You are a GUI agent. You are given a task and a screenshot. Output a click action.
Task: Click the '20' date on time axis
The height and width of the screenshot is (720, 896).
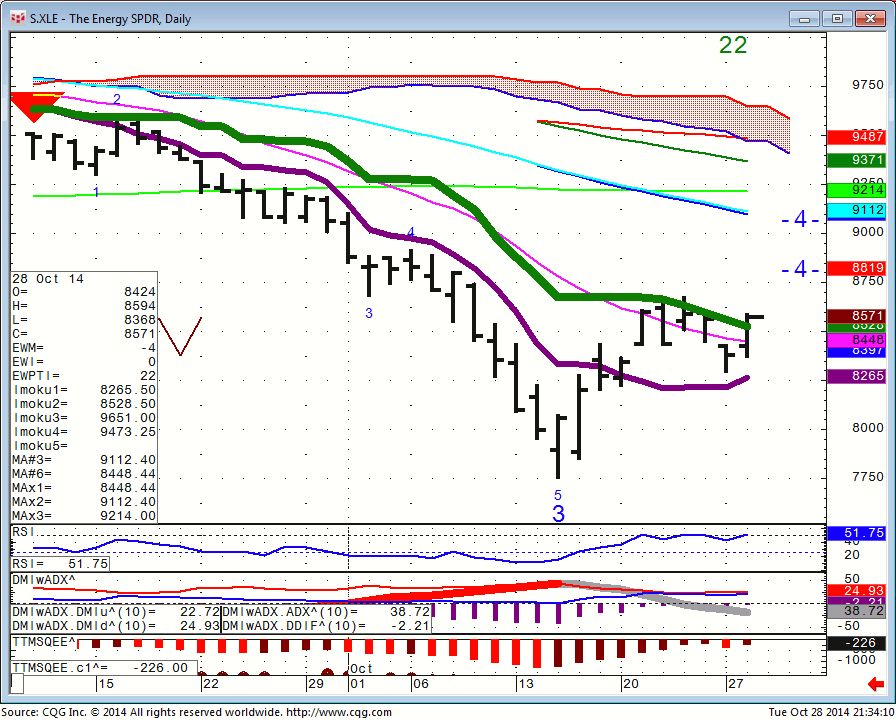coord(631,683)
